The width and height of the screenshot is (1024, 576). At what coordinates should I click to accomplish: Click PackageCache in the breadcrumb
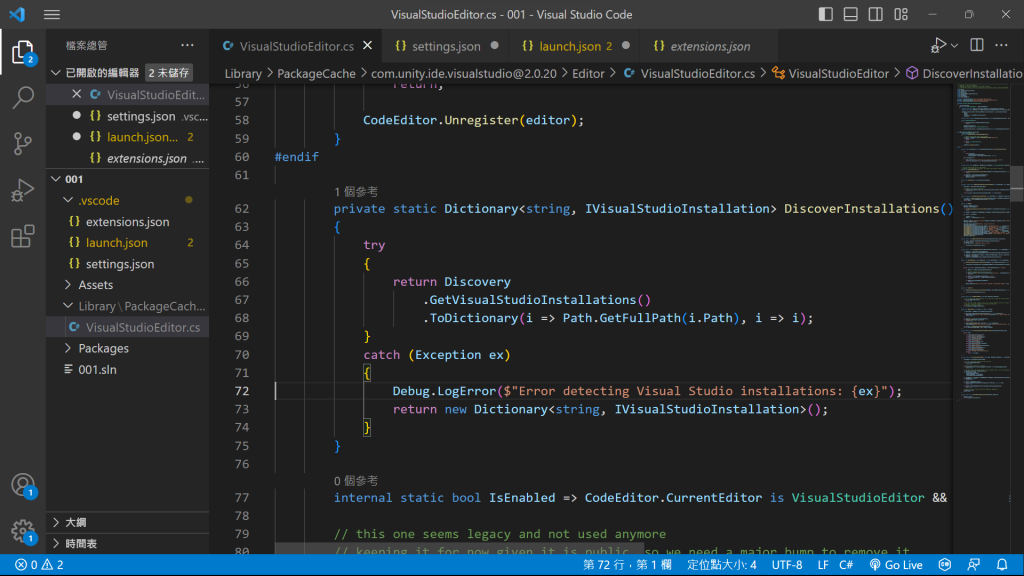pyautogui.click(x=316, y=74)
